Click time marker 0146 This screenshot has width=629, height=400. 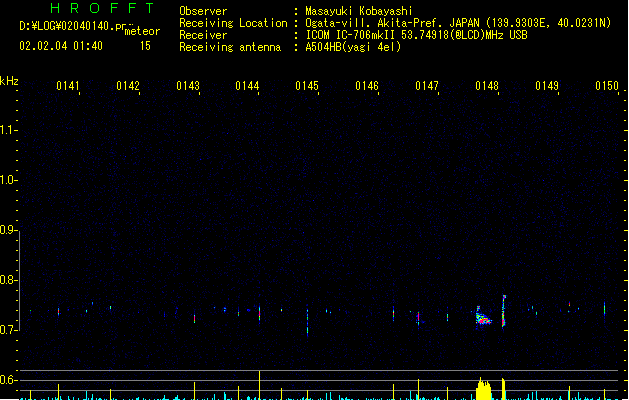(367, 86)
